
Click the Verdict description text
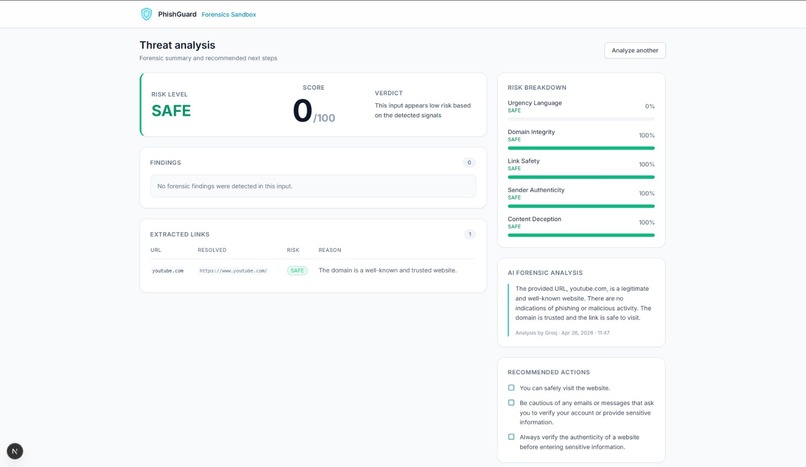(423, 110)
